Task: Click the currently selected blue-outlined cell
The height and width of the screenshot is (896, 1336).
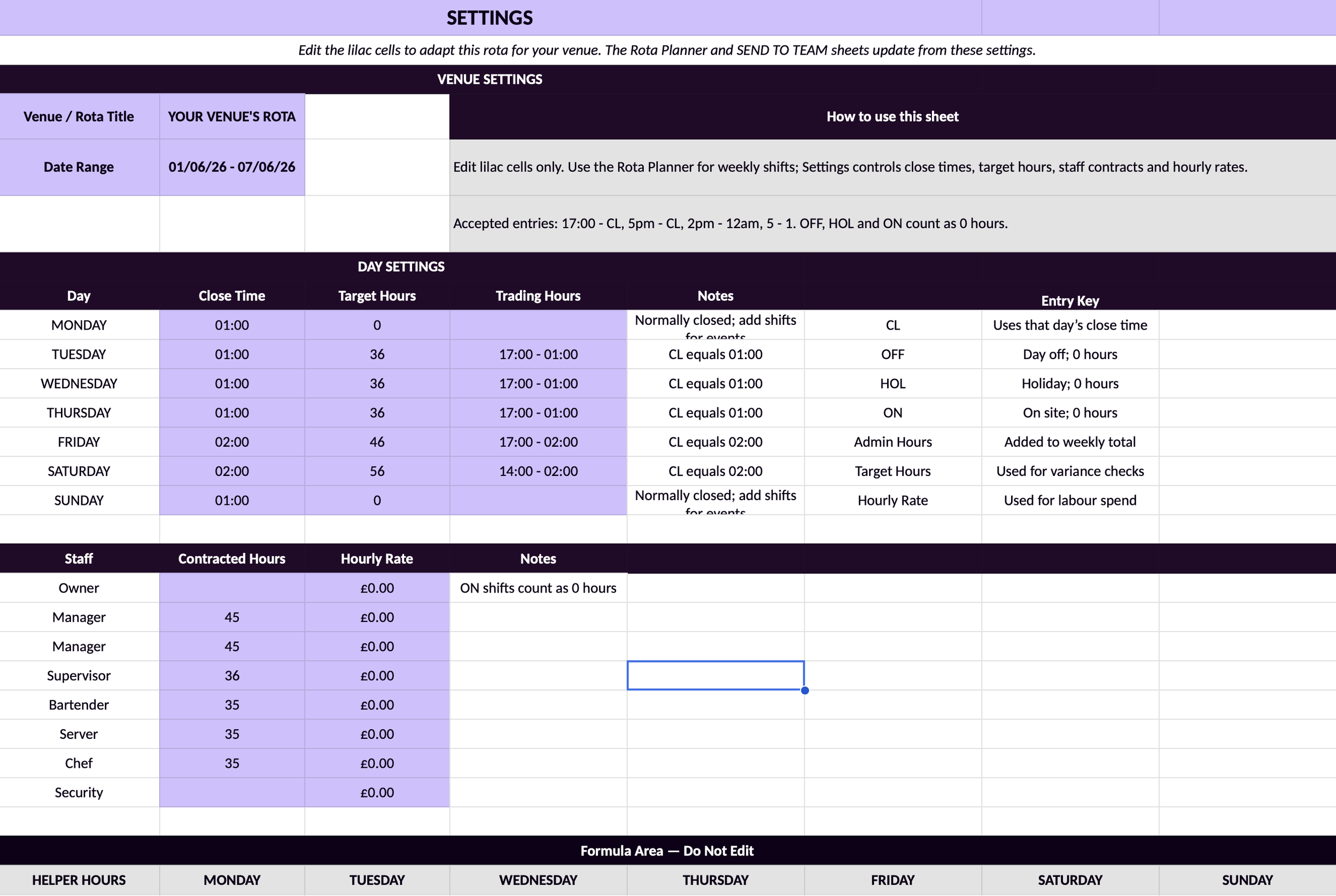Action: click(716, 675)
